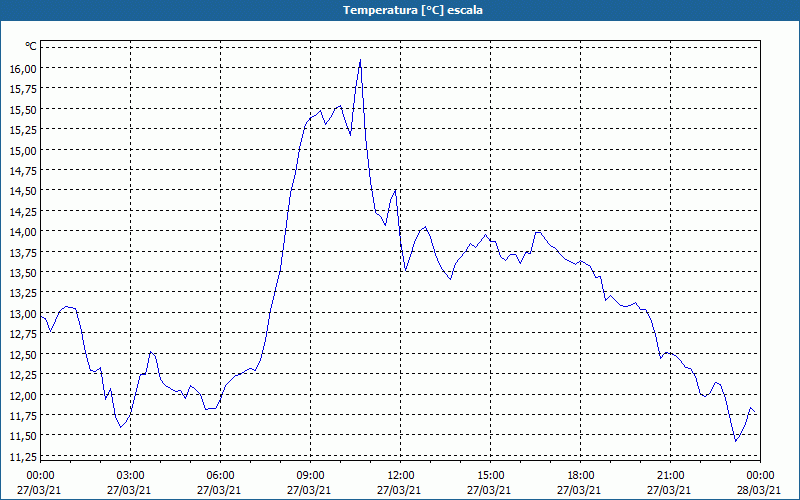
Task: Select the 12,00 y-axis label
Action: [23, 395]
